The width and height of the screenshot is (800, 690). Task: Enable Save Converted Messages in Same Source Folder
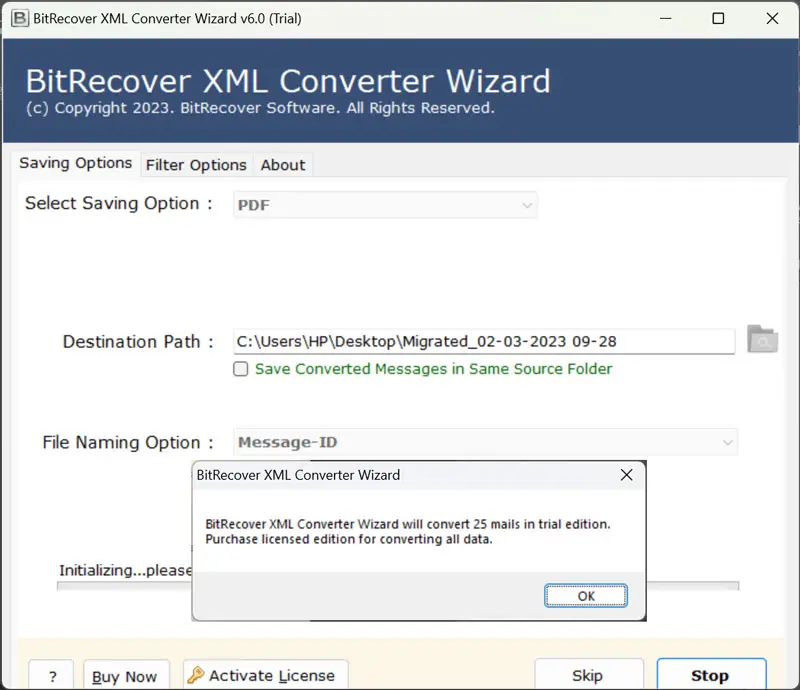pyautogui.click(x=240, y=369)
